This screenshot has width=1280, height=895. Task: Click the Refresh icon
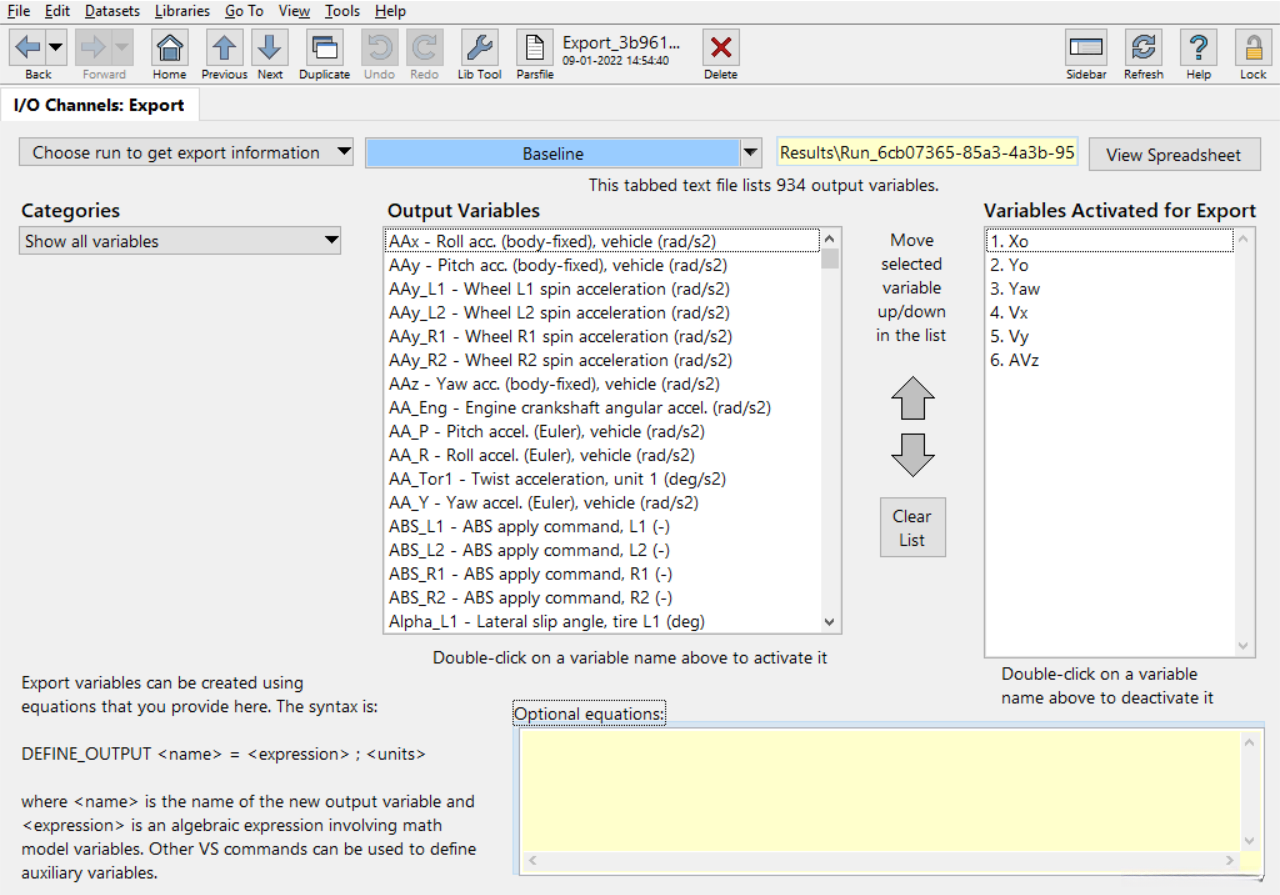(1143, 47)
